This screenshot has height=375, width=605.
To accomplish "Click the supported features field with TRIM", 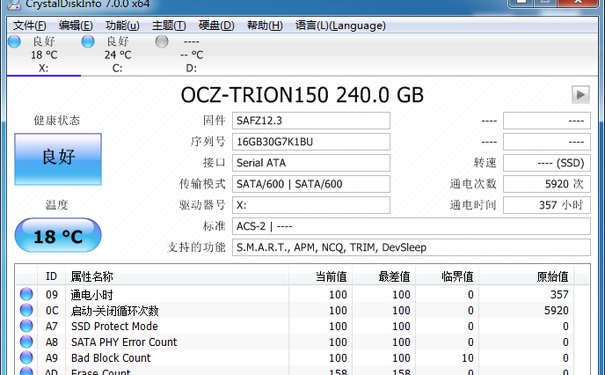I will tap(411, 247).
